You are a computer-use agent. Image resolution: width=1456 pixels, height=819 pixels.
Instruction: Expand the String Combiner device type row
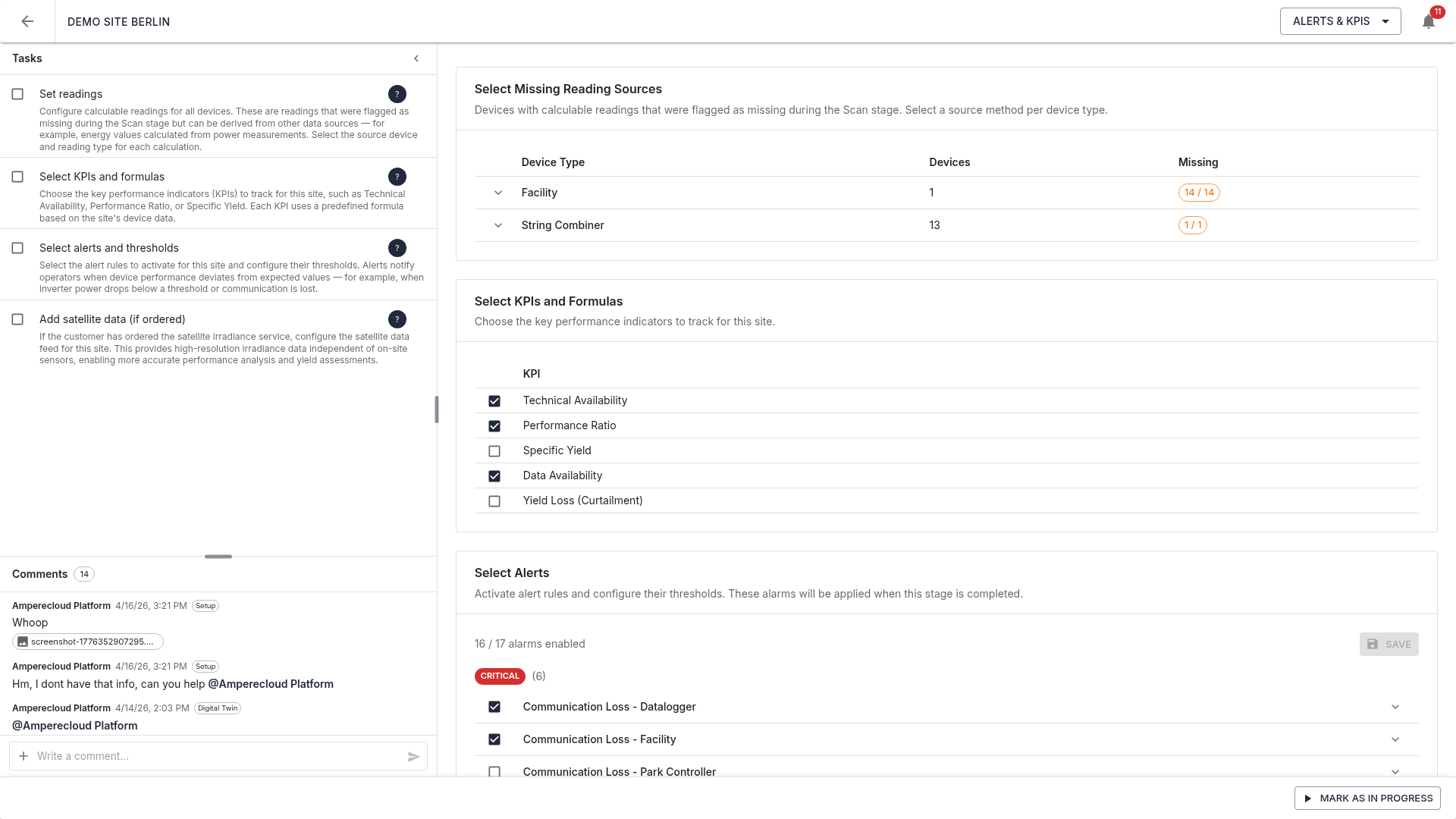pyautogui.click(x=498, y=225)
